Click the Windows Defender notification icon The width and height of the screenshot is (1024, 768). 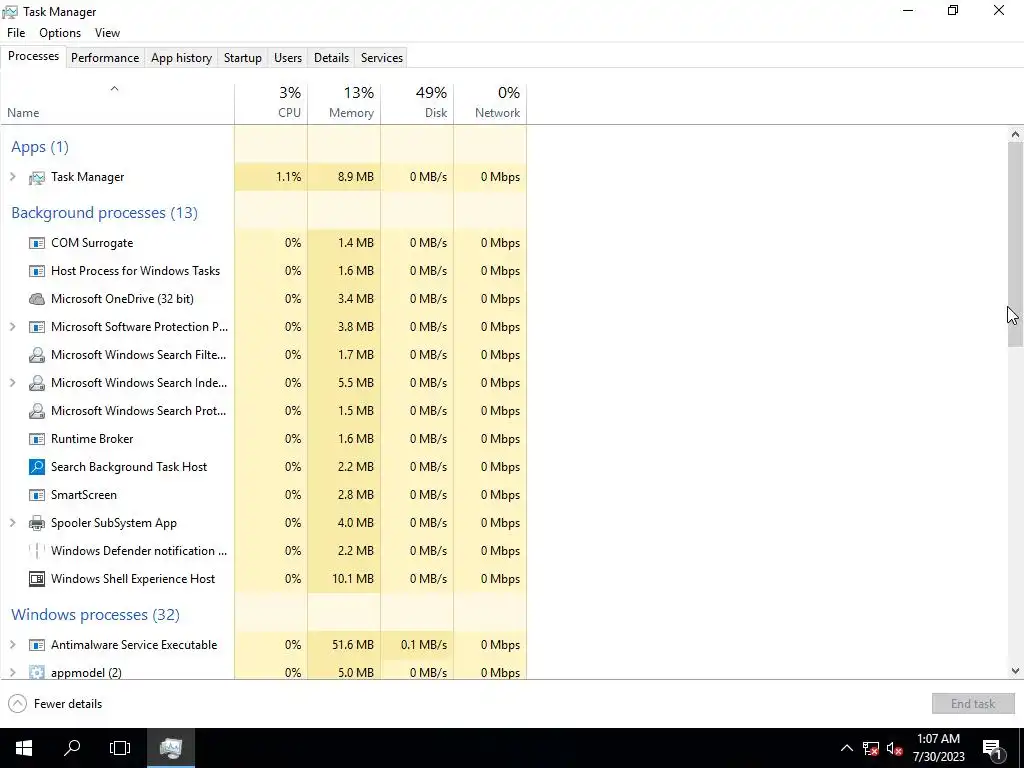[37, 551]
